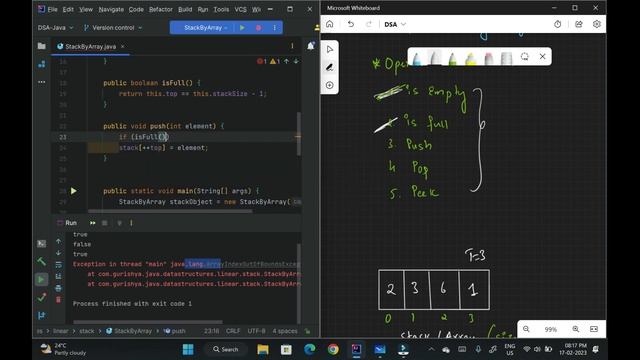Open the Navigate menu
640x360 pixels.
[x=111, y=9]
